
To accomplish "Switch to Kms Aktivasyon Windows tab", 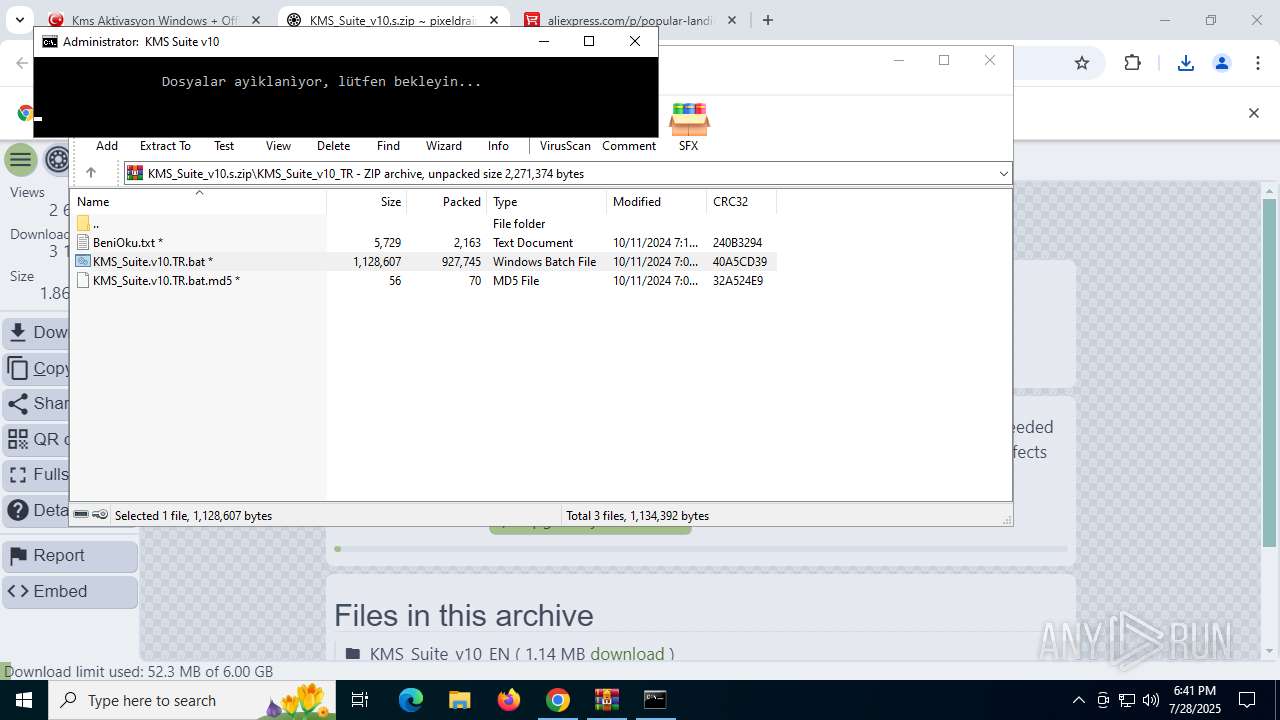I will [153, 20].
